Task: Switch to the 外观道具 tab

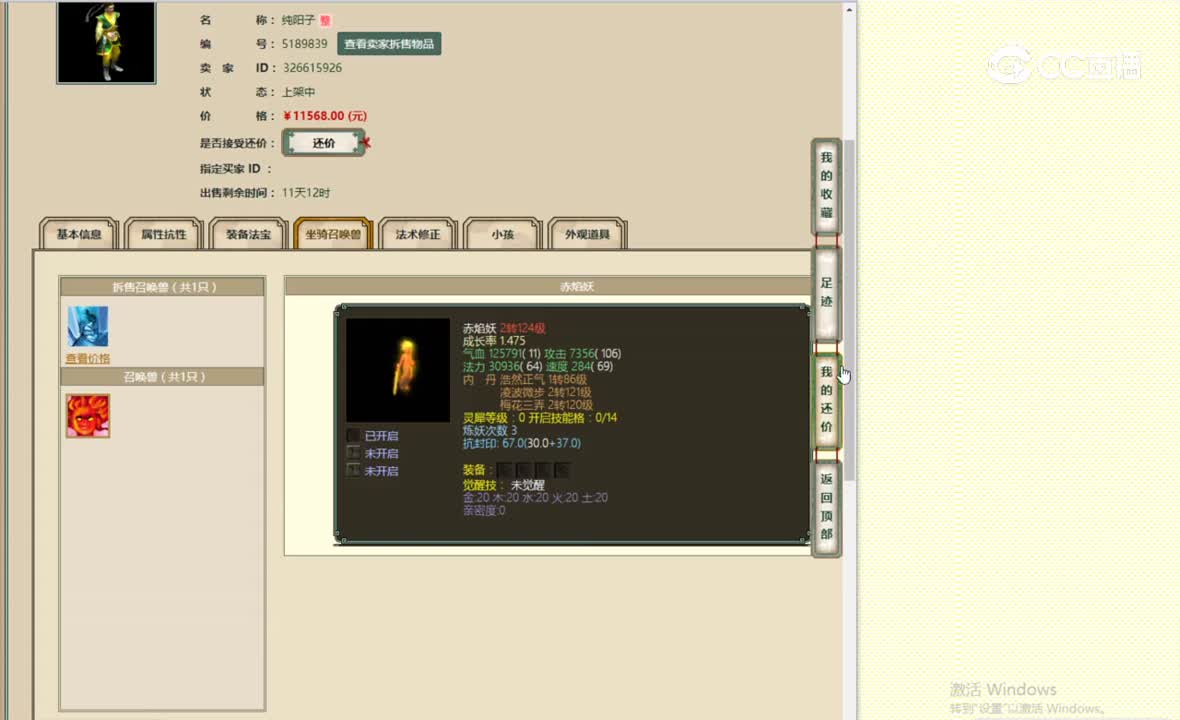Action: [x=588, y=234]
